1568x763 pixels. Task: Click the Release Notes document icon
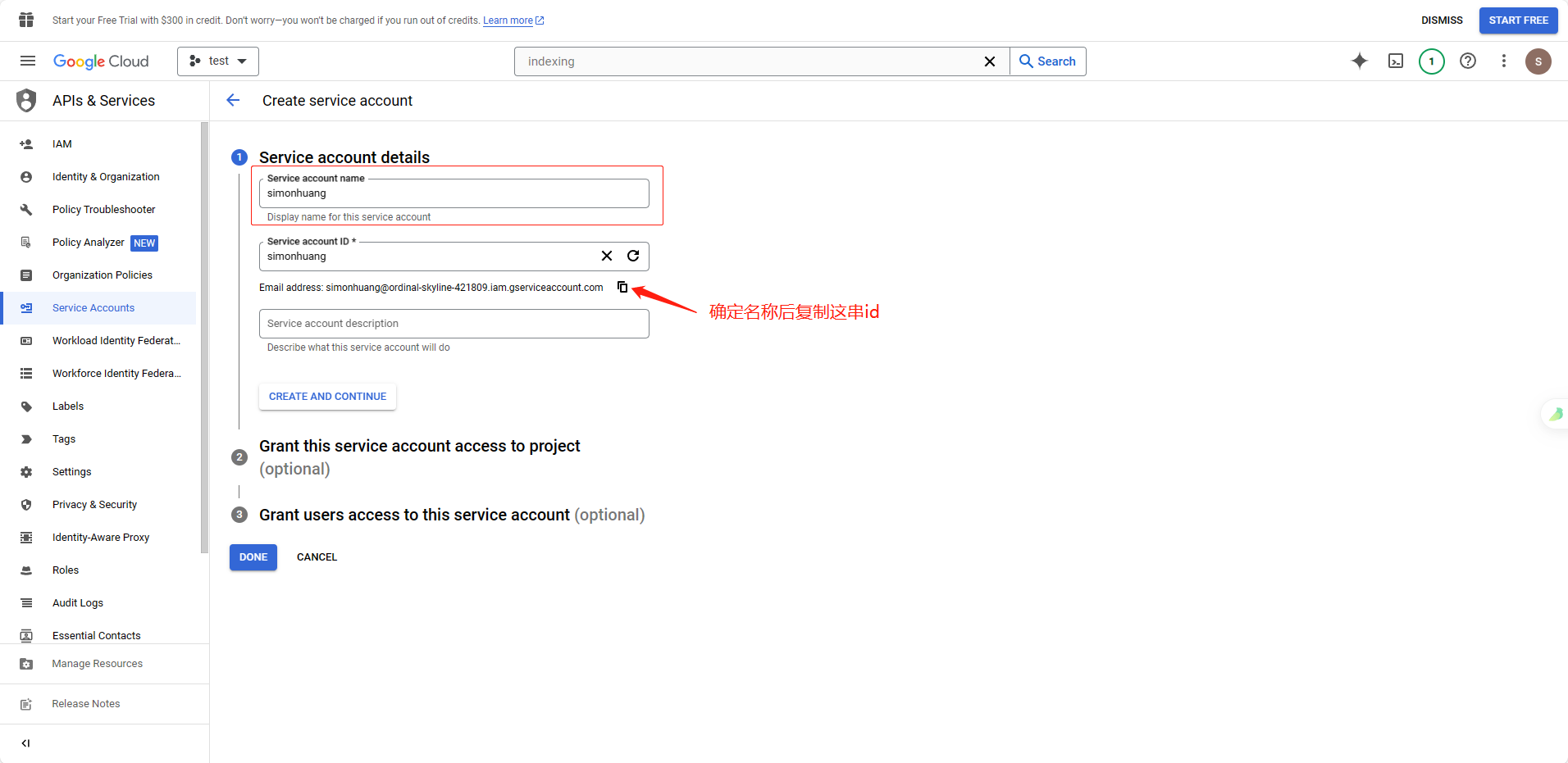(x=26, y=704)
